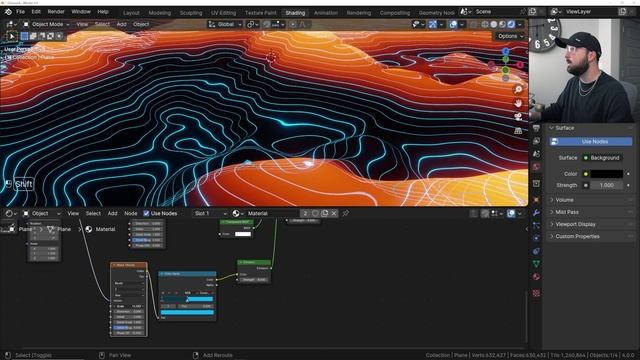Viewport: 640px width, 360px height.
Task: Open the node editor Object type dropdown
Action: pos(41,213)
